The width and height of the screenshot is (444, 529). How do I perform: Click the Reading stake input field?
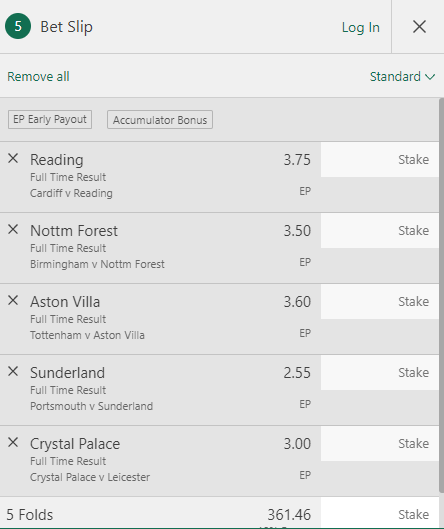(x=380, y=160)
